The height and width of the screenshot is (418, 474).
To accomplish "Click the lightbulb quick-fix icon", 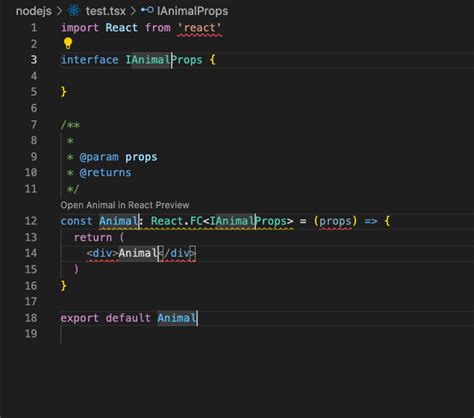I will pos(68,43).
